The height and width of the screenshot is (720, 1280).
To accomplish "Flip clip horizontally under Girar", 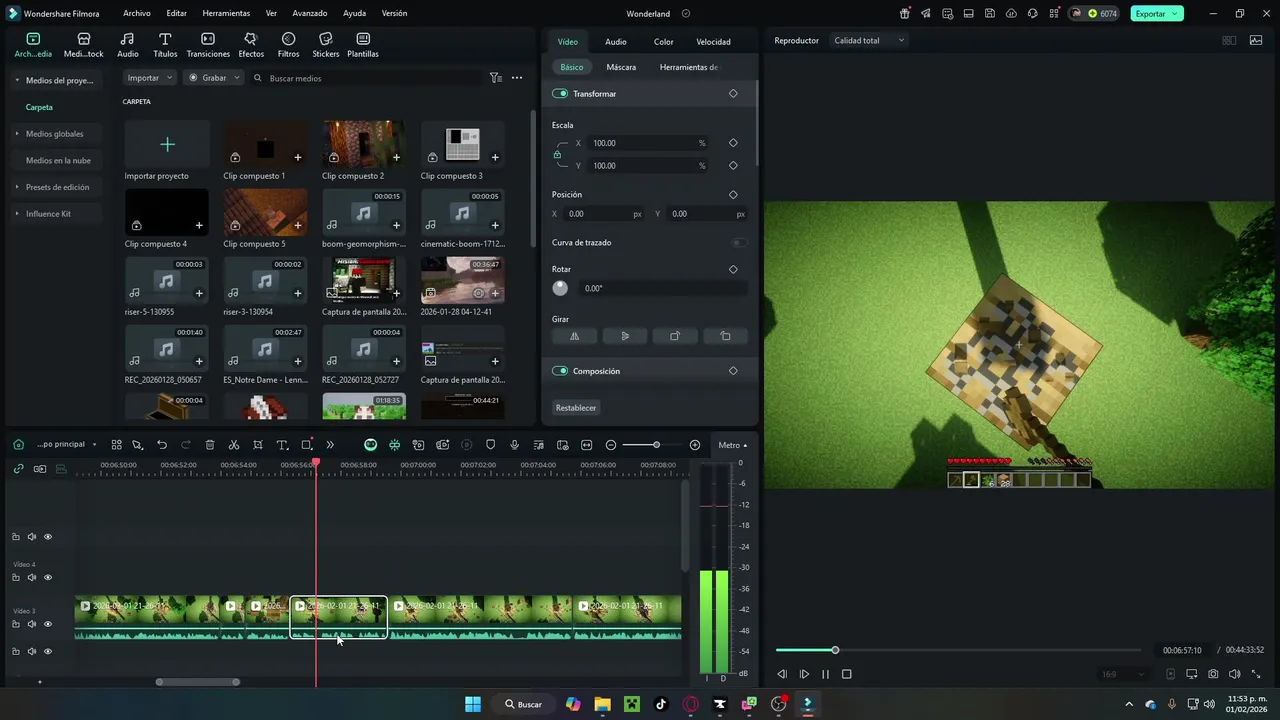I will [574, 336].
